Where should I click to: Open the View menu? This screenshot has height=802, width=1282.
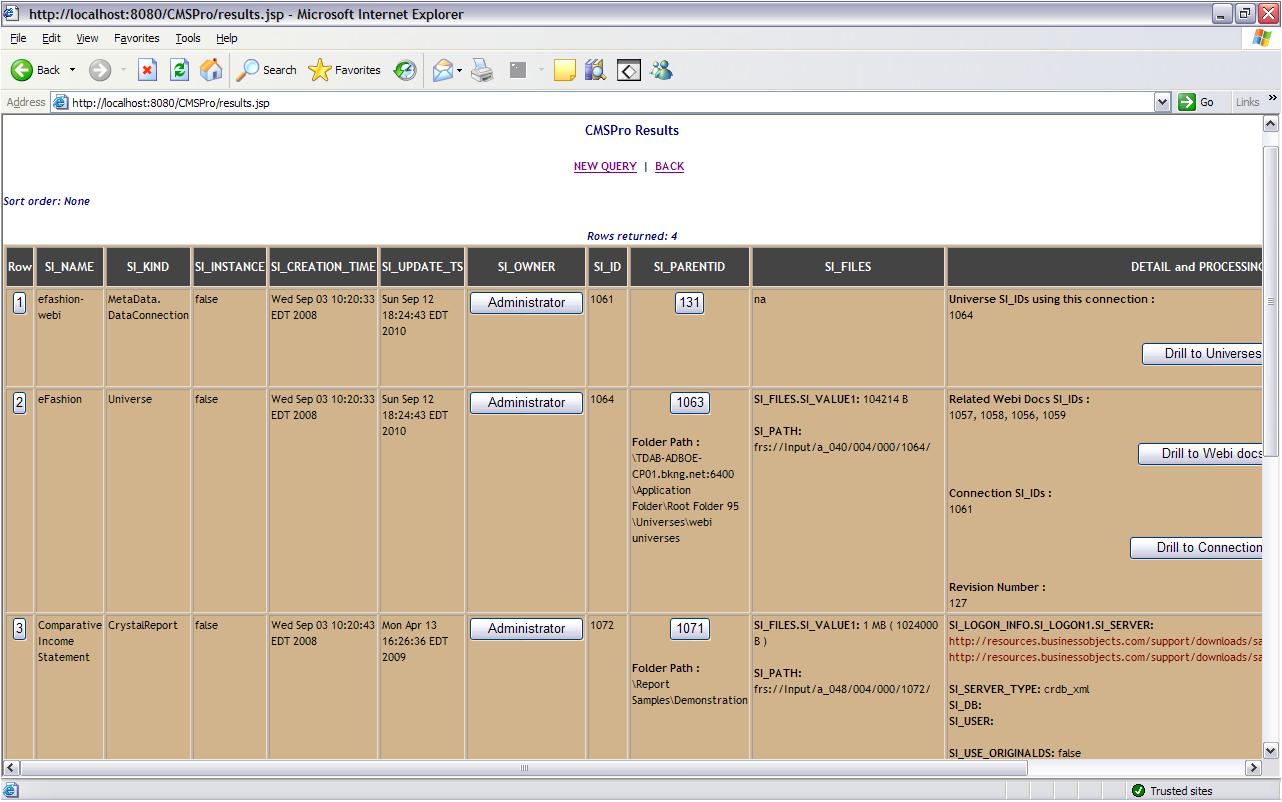87,38
